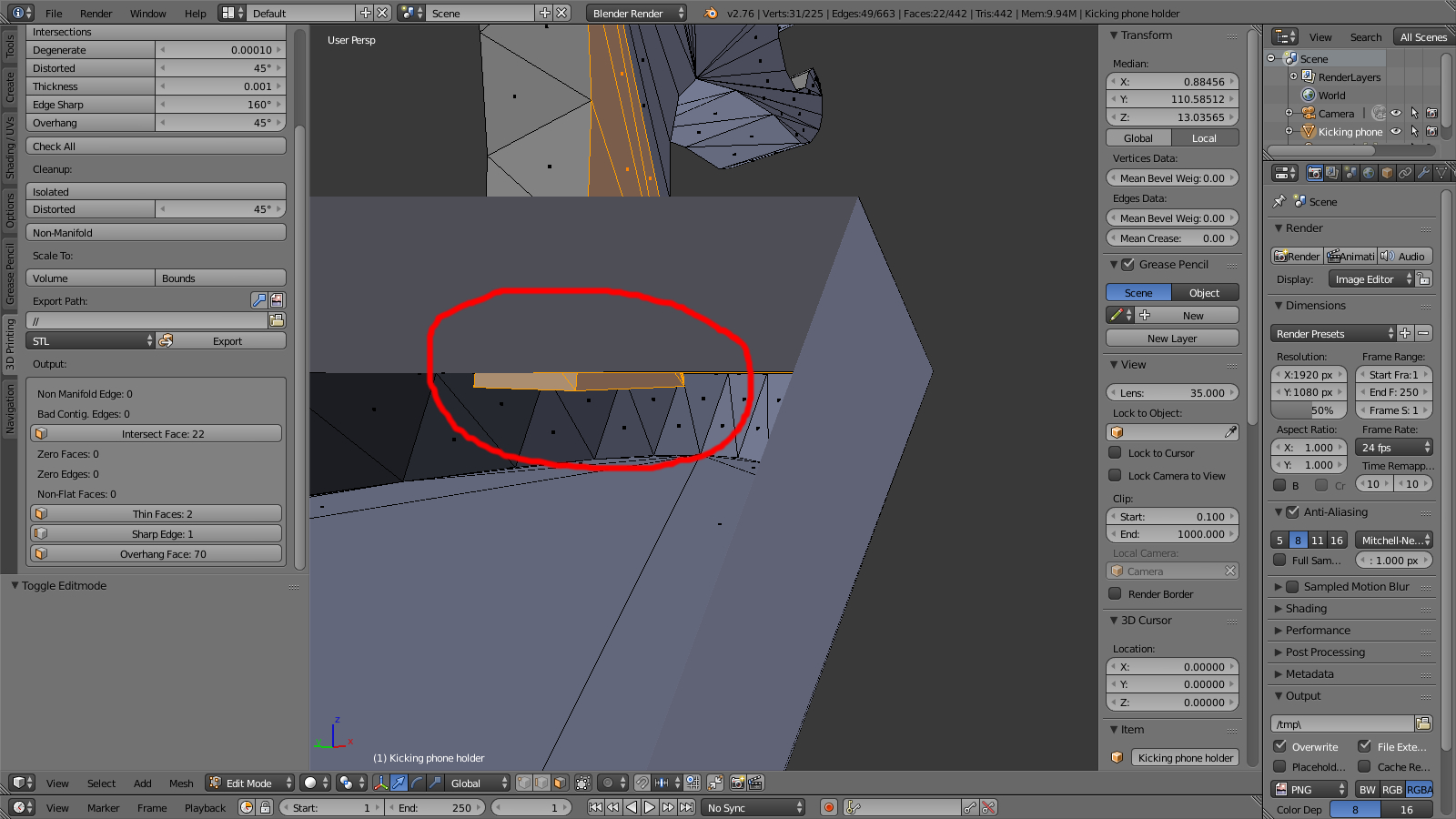This screenshot has width=1456, height=819.
Task: Click the Lens value slider field
Action: 1172,393
